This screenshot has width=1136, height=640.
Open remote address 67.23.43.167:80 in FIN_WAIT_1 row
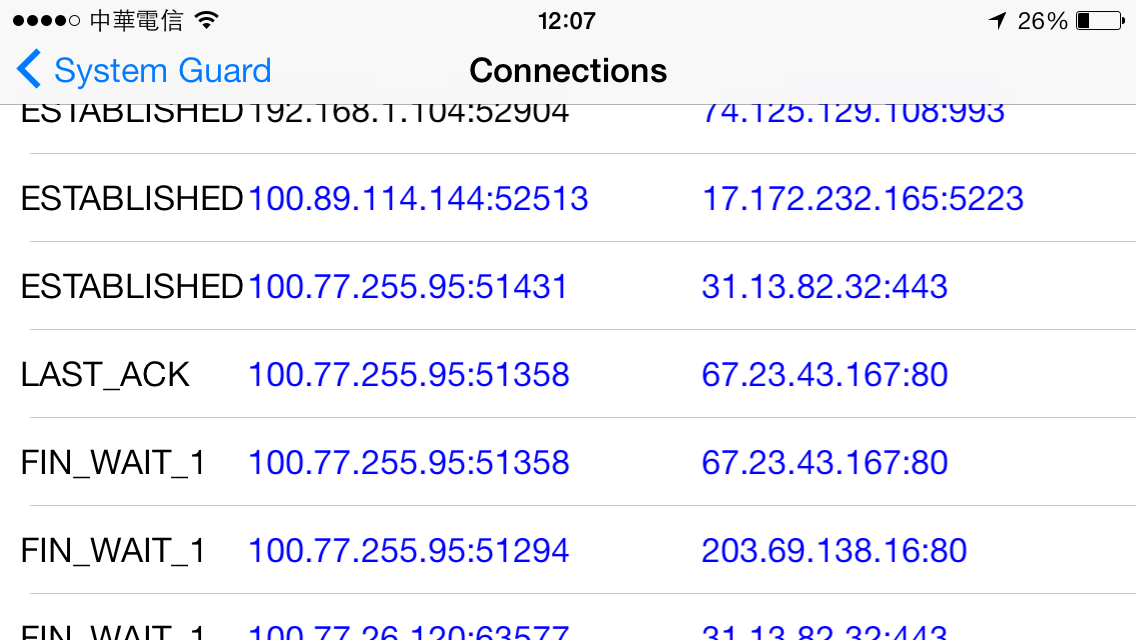[824, 462]
